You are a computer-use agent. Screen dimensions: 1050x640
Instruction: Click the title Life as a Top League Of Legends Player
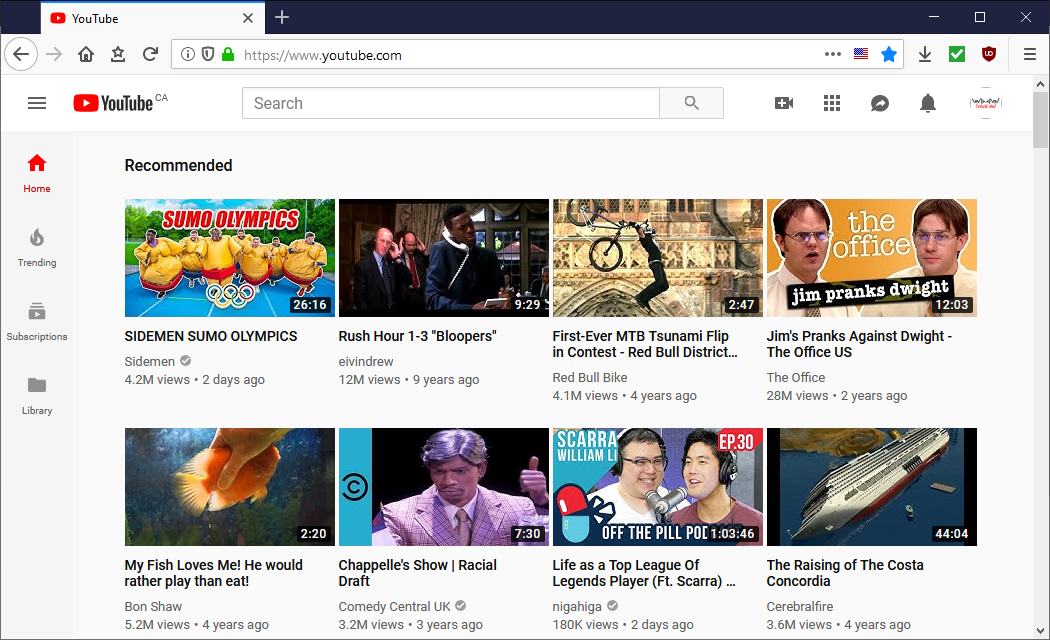click(644, 573)
